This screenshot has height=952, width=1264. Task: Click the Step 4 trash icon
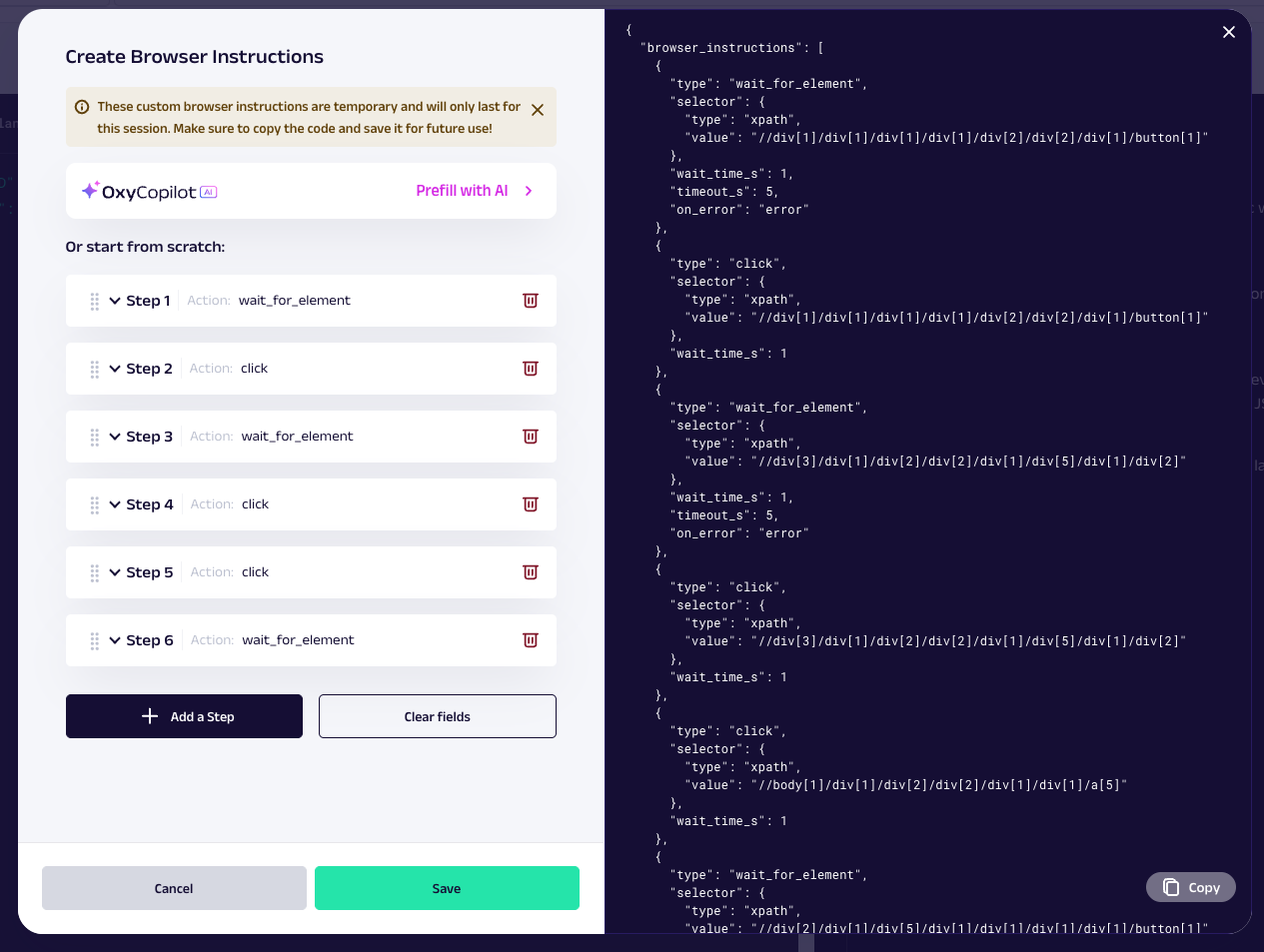tap(531, 504)
